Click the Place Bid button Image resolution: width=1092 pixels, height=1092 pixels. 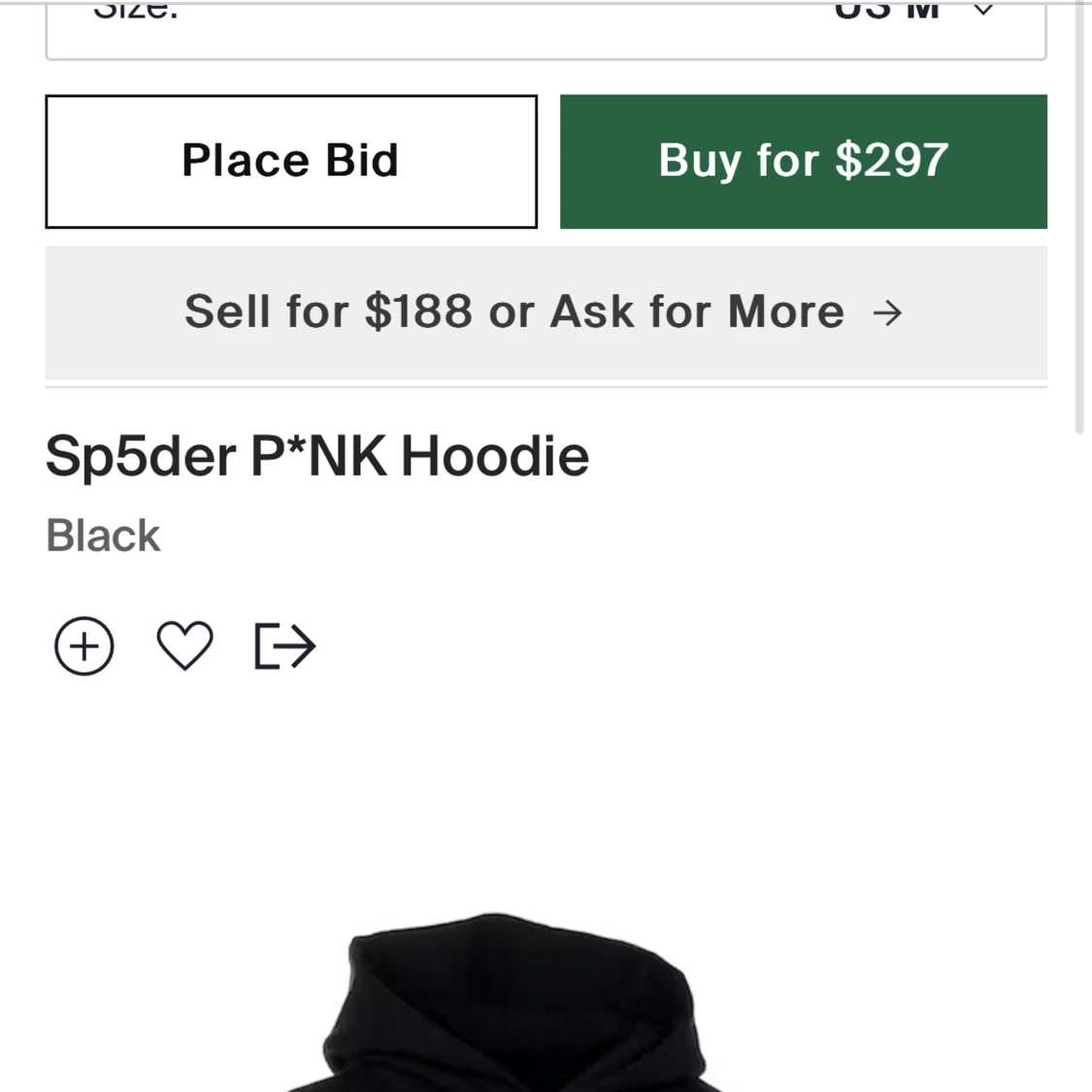(290, 160)
